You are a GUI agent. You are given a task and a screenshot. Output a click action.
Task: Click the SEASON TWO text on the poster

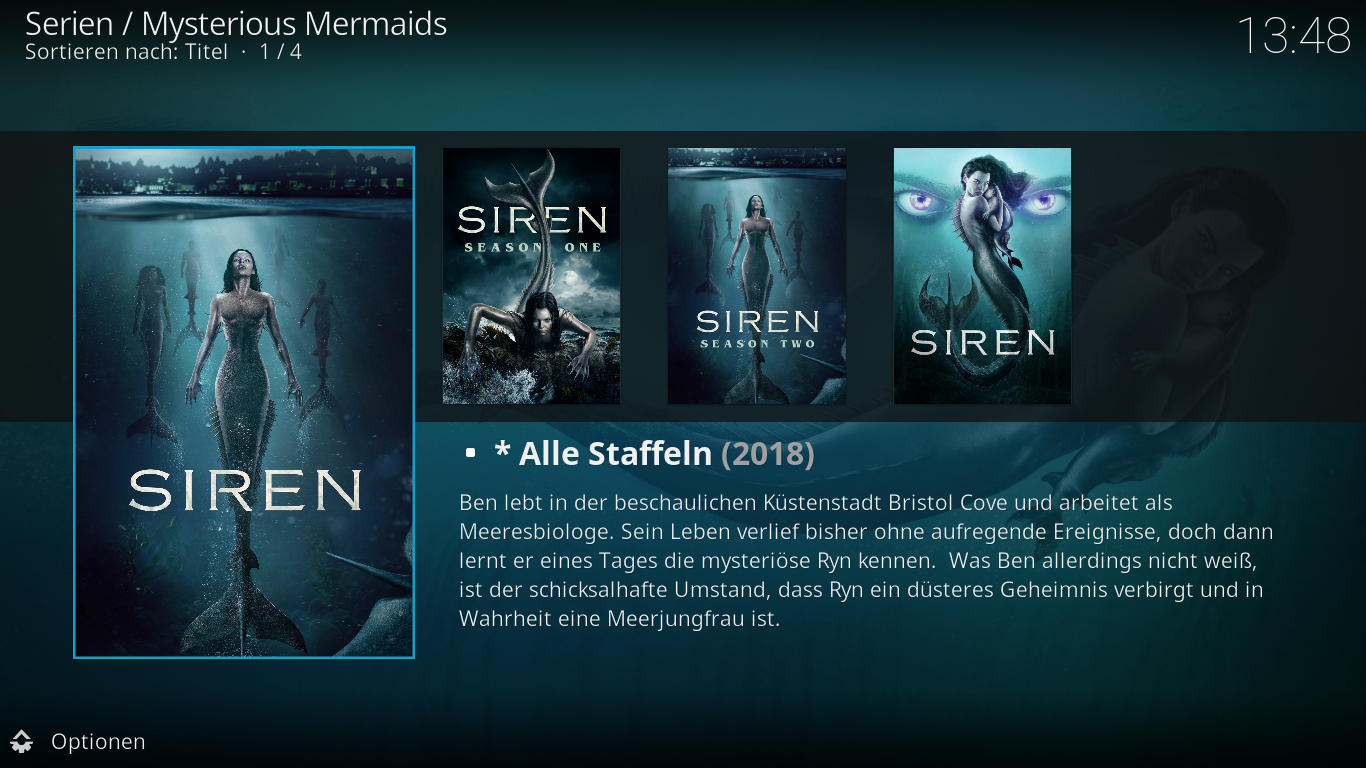757,344
